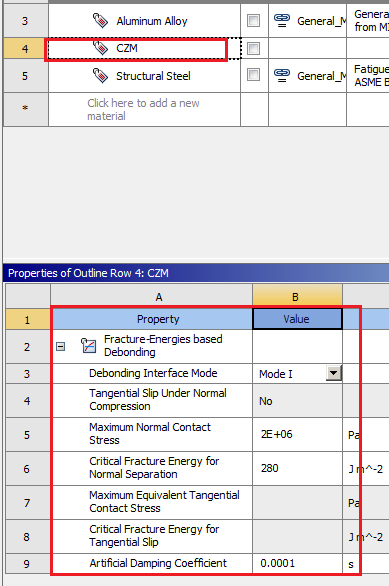
Task: Select the Maximum Normal Contact Stress label
Action: click(x=150, y=434)
